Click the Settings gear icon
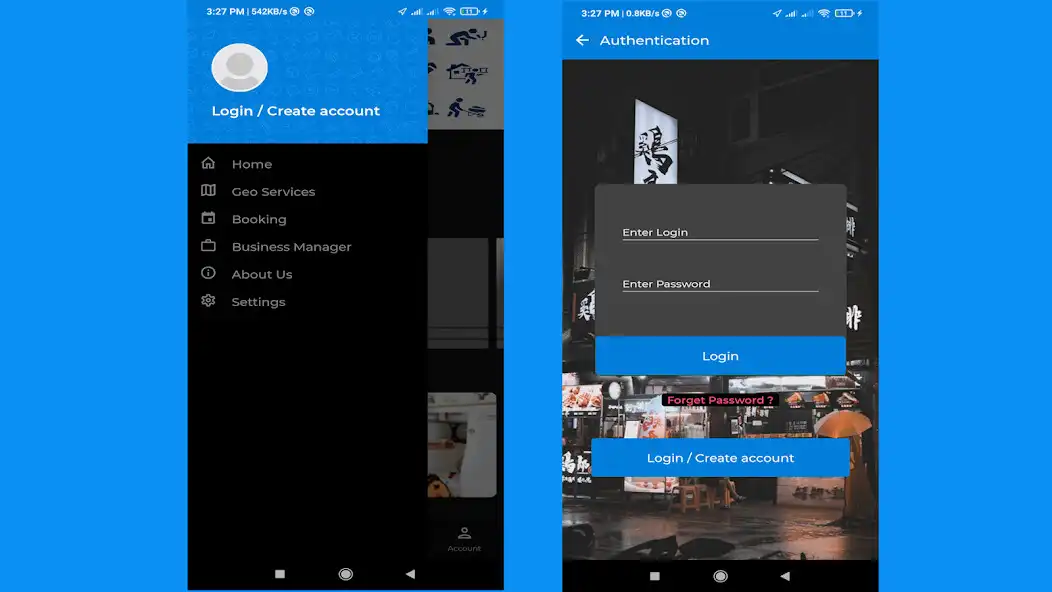The height and width of the screenshot is (592, 1052). pyautogui.click(x=208, y=301)
